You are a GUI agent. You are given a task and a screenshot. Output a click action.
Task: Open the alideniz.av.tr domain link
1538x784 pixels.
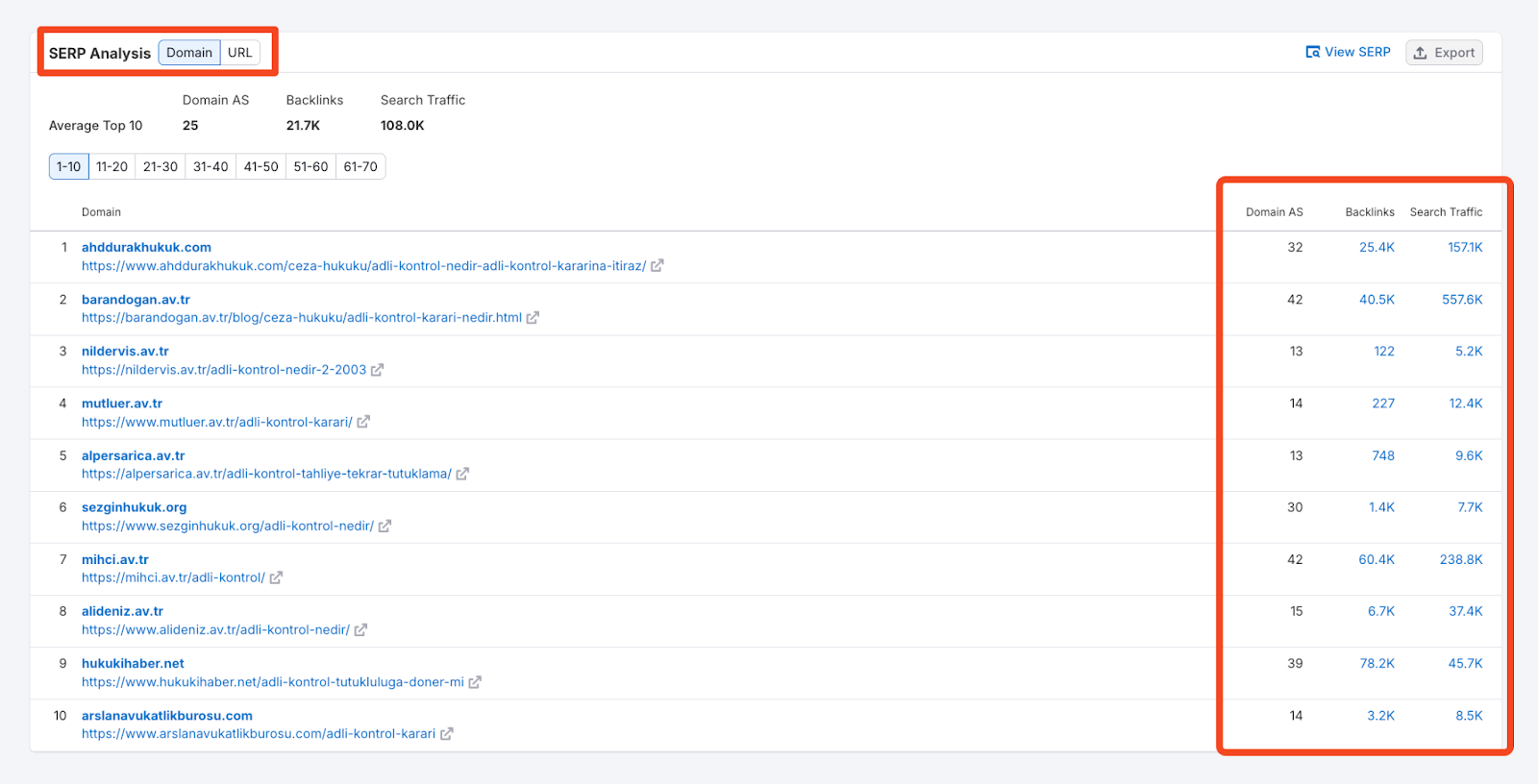click(x=122, y=611)
